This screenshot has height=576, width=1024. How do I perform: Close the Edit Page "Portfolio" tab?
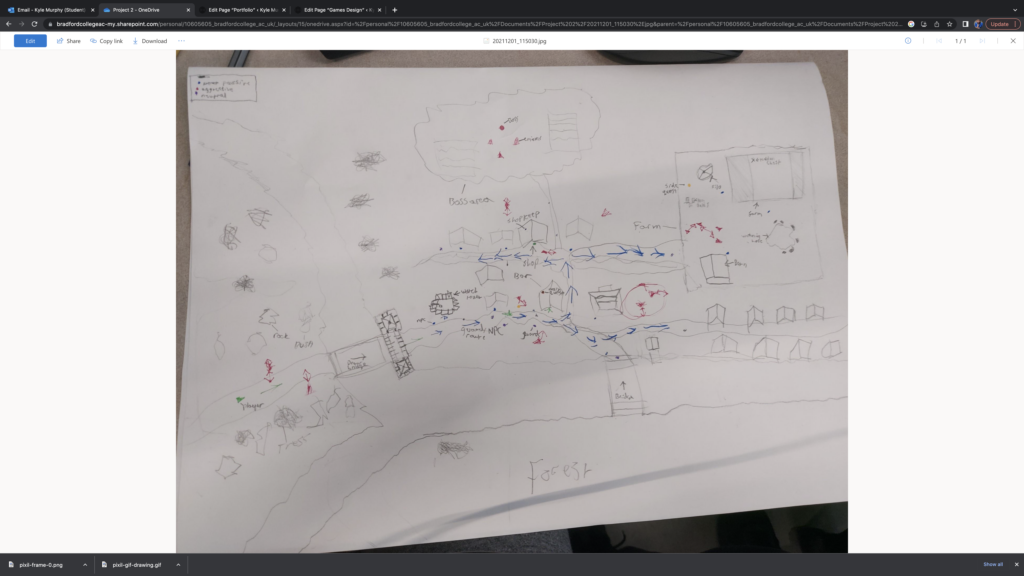point(283,10)
